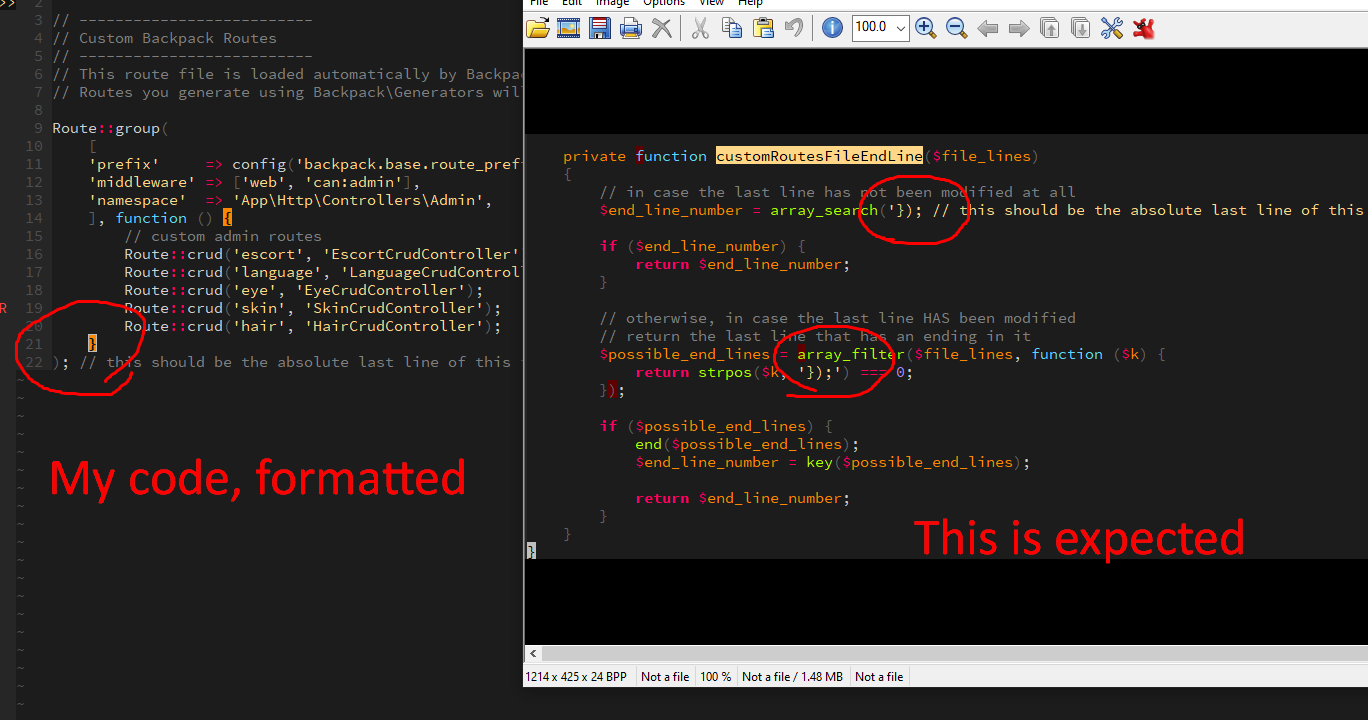Zoom in using the magnifier plus icon
This screenshot has width=1368, height=720.
pyautogui.click(x=925, y=27)
